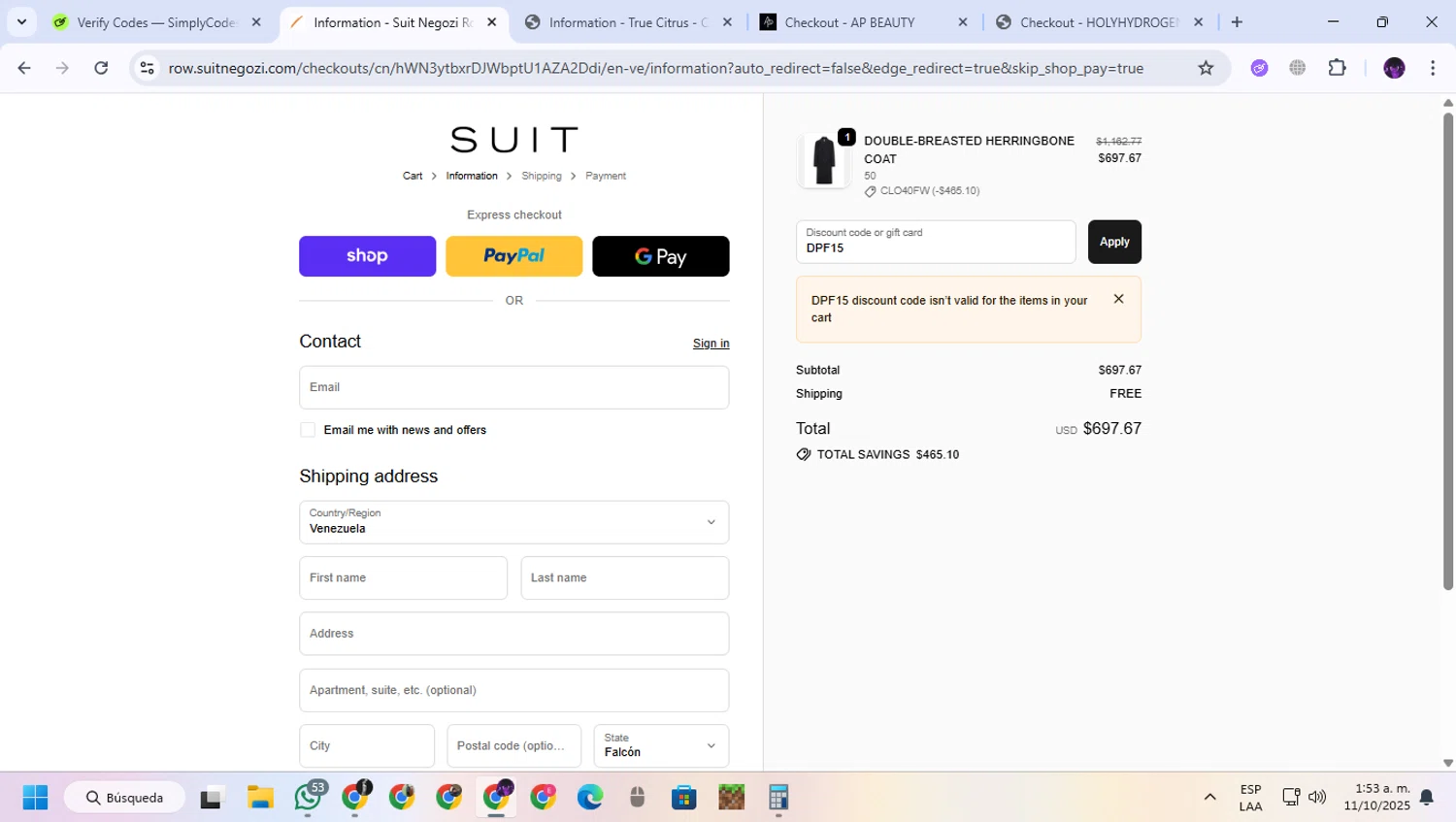Image resolution: width=1456 pixels, height=822 pixels.
Task: Apply the discount code
Action: point(1114,242)
